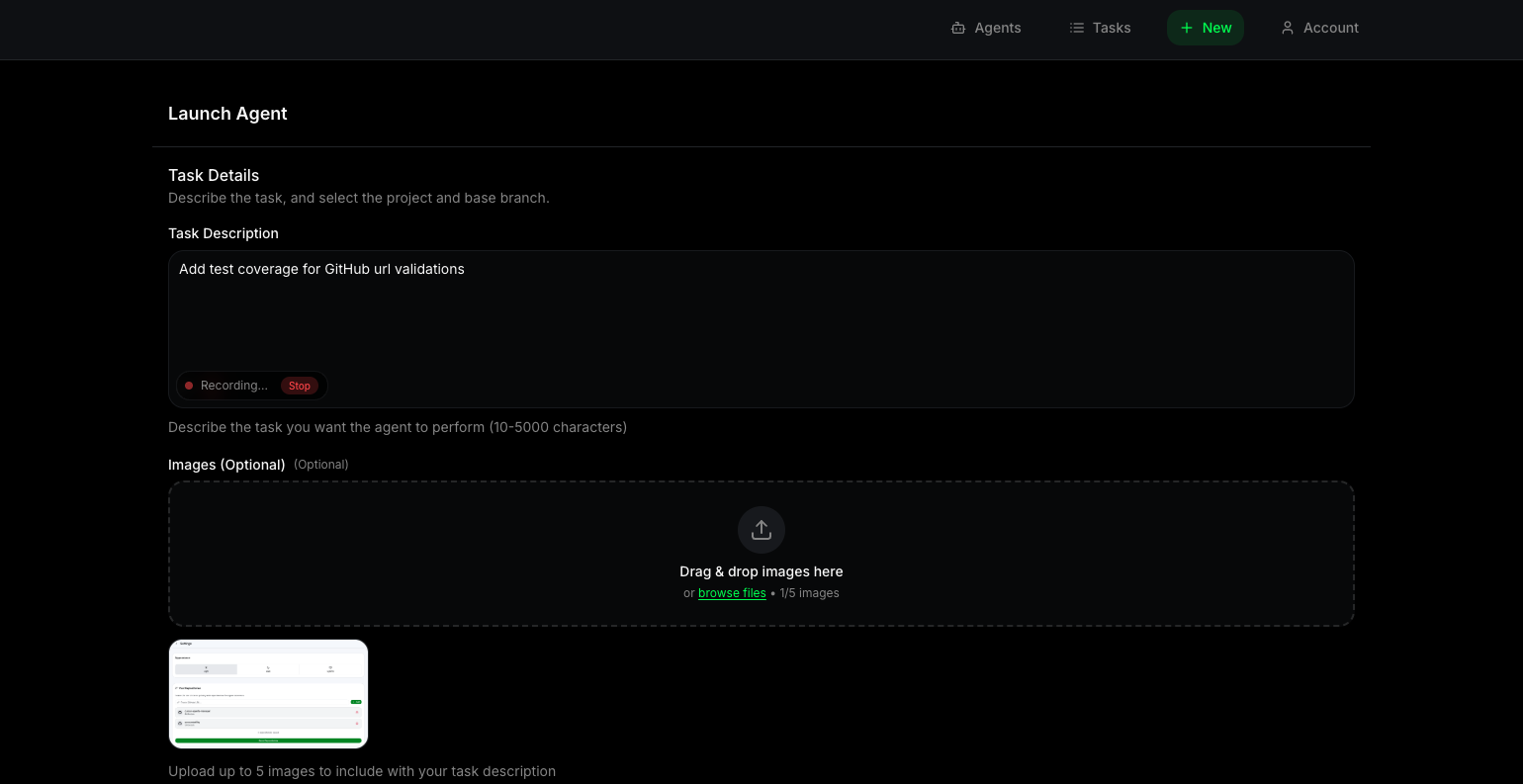Click the plus icon in New button

(1187, 28)
